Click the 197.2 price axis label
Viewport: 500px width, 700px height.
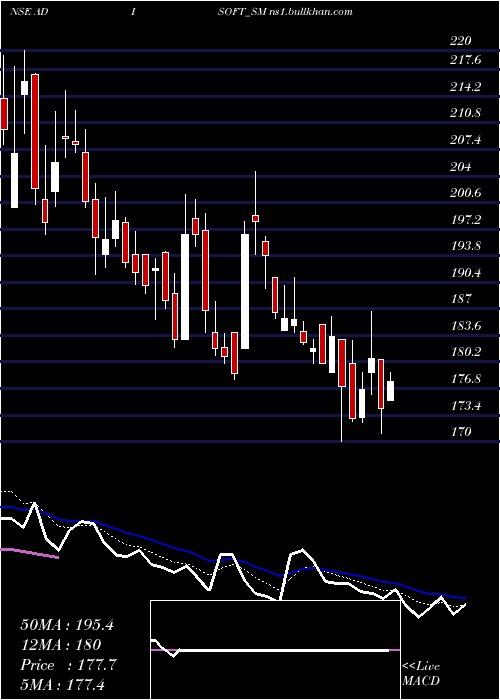466,220
